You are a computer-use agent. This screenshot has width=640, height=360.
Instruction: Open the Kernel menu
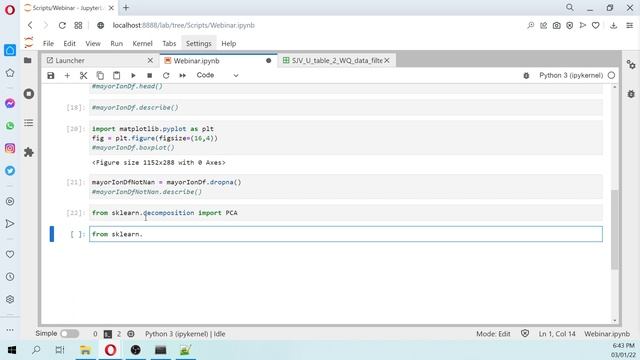pos(142,43)
